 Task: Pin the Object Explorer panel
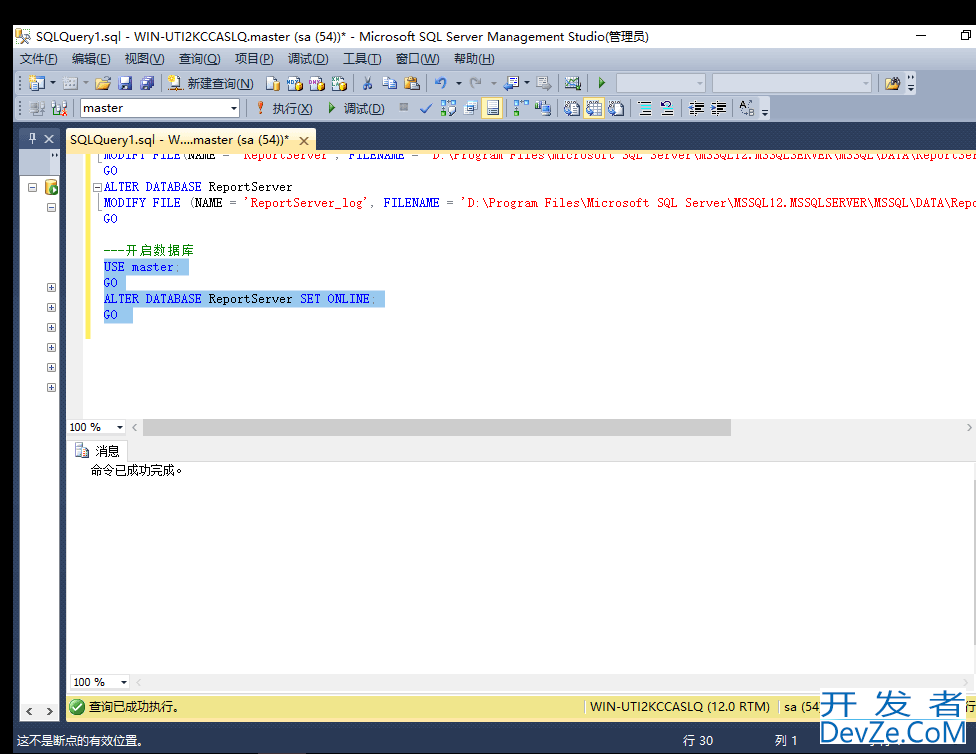point(32,138)
